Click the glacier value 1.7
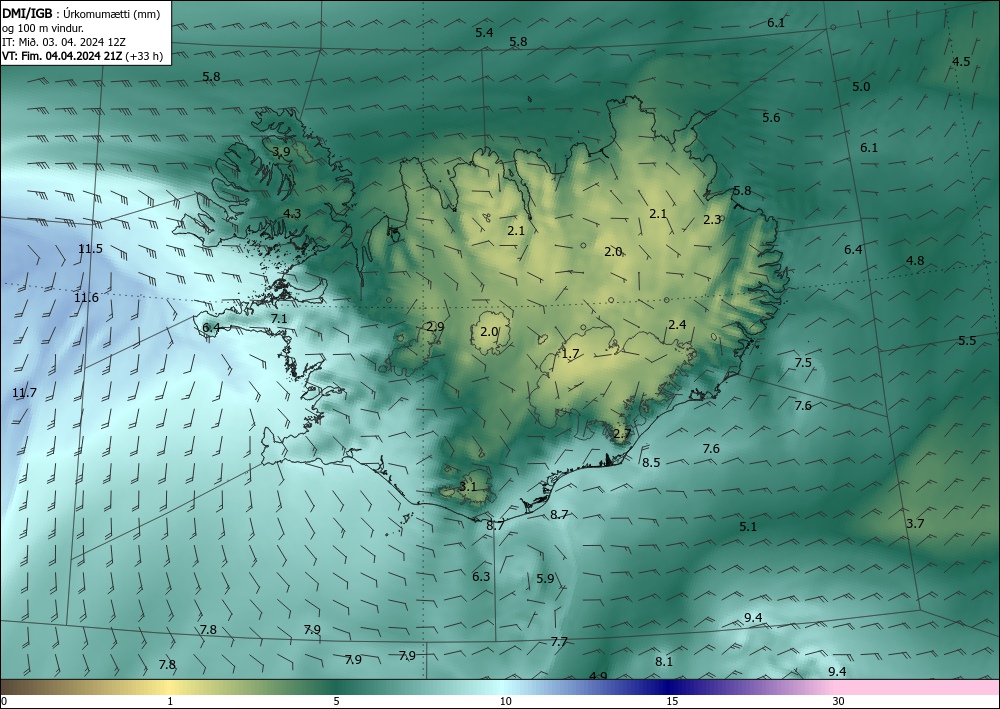 point(570,354)
